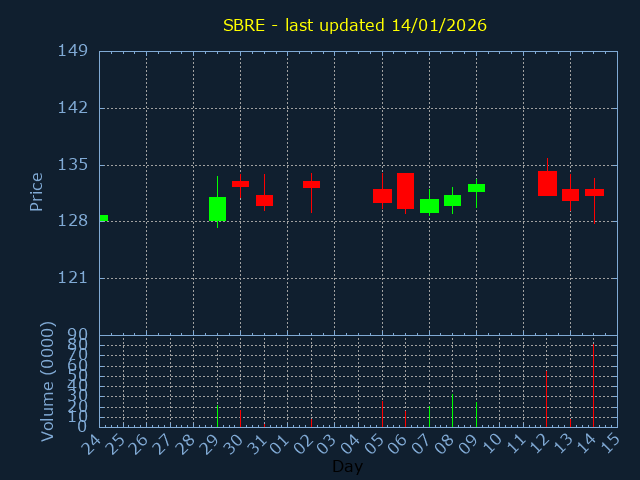Click the red candlestick for day 02
640x480 pixels.
pos(311,184)
